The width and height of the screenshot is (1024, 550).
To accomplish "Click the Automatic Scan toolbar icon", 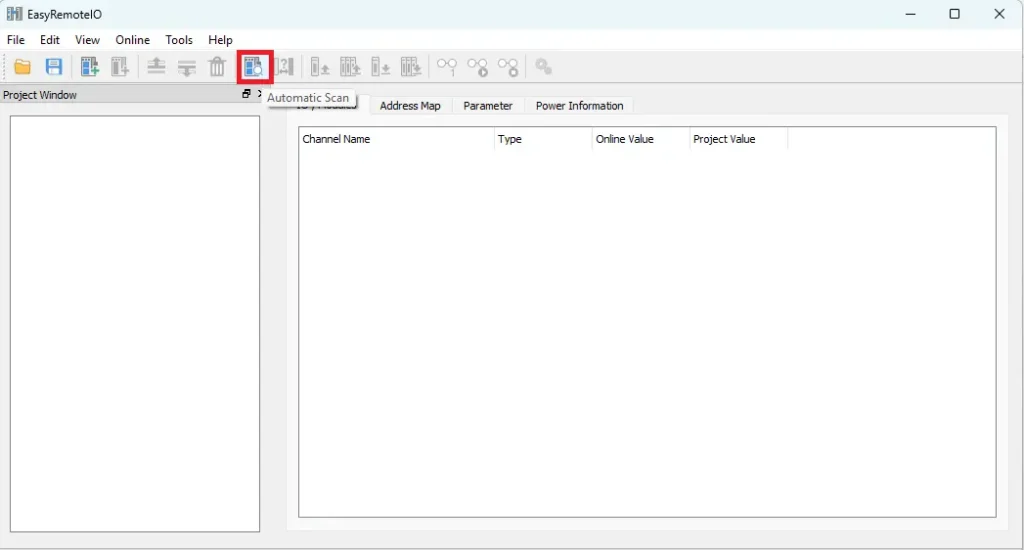I will point(254,67).
